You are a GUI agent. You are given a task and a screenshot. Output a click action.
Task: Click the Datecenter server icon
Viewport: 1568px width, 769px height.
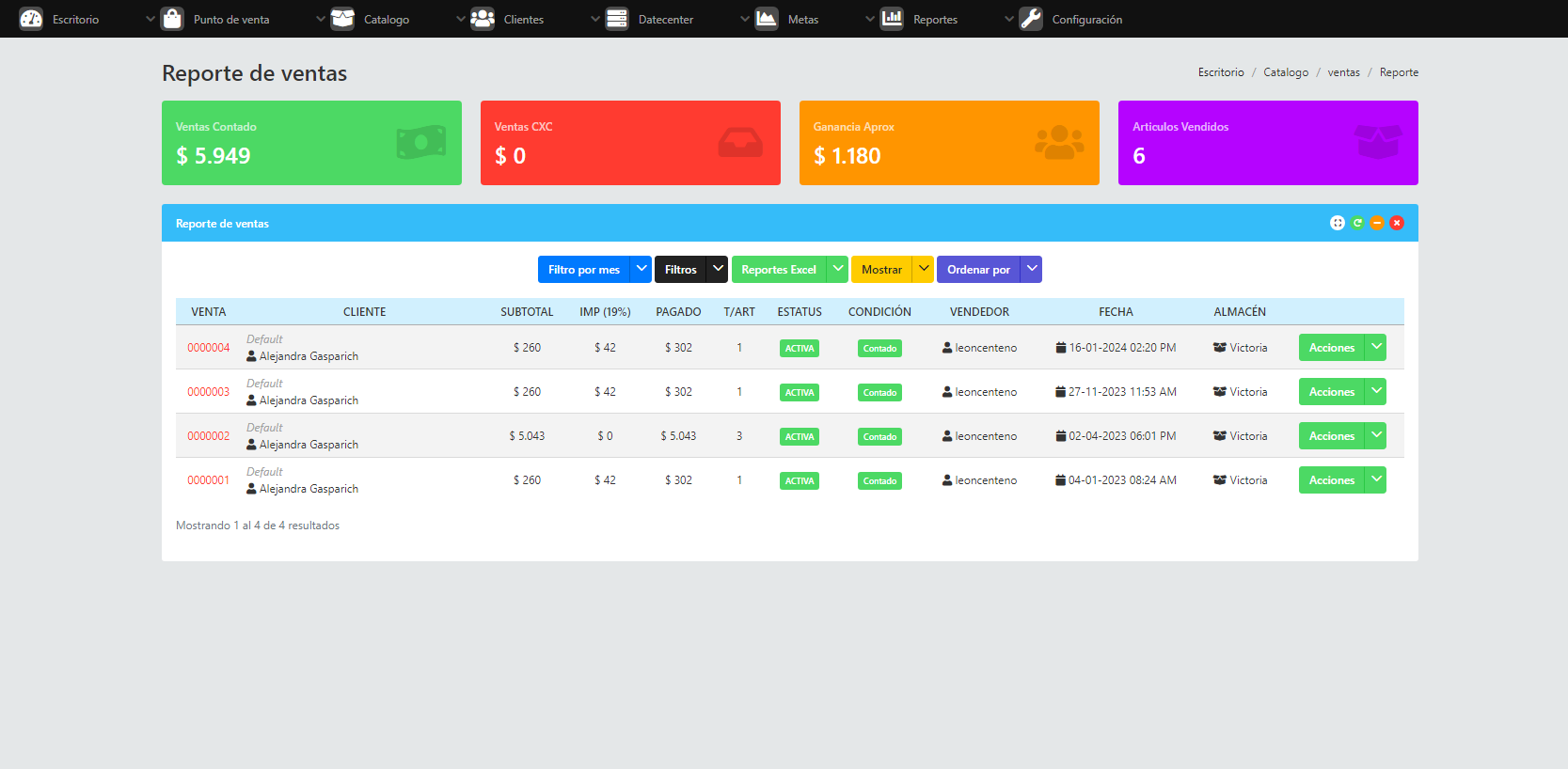pos(617,19)
